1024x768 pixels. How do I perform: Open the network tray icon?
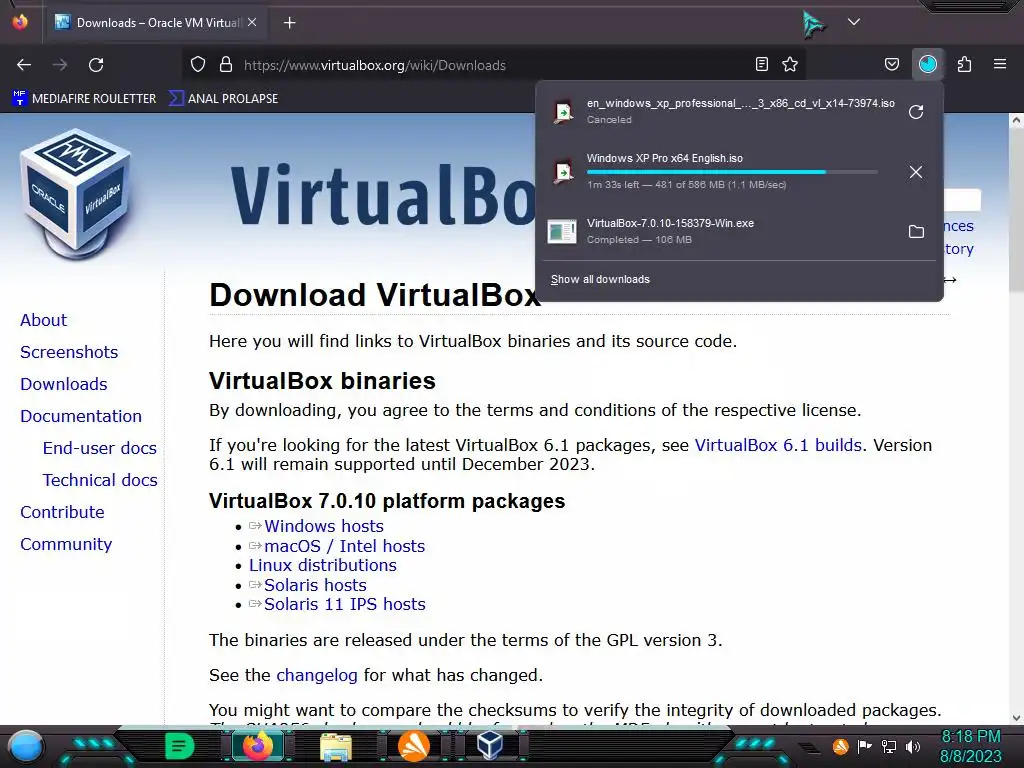coord(889,746)
